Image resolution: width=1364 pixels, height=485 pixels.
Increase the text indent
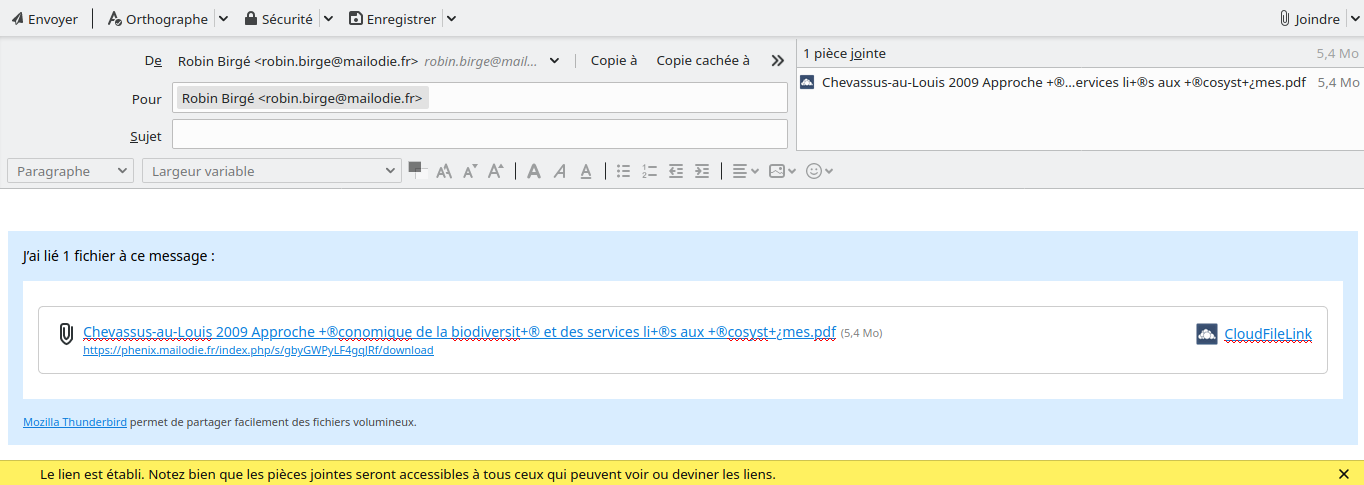[702, 171]
